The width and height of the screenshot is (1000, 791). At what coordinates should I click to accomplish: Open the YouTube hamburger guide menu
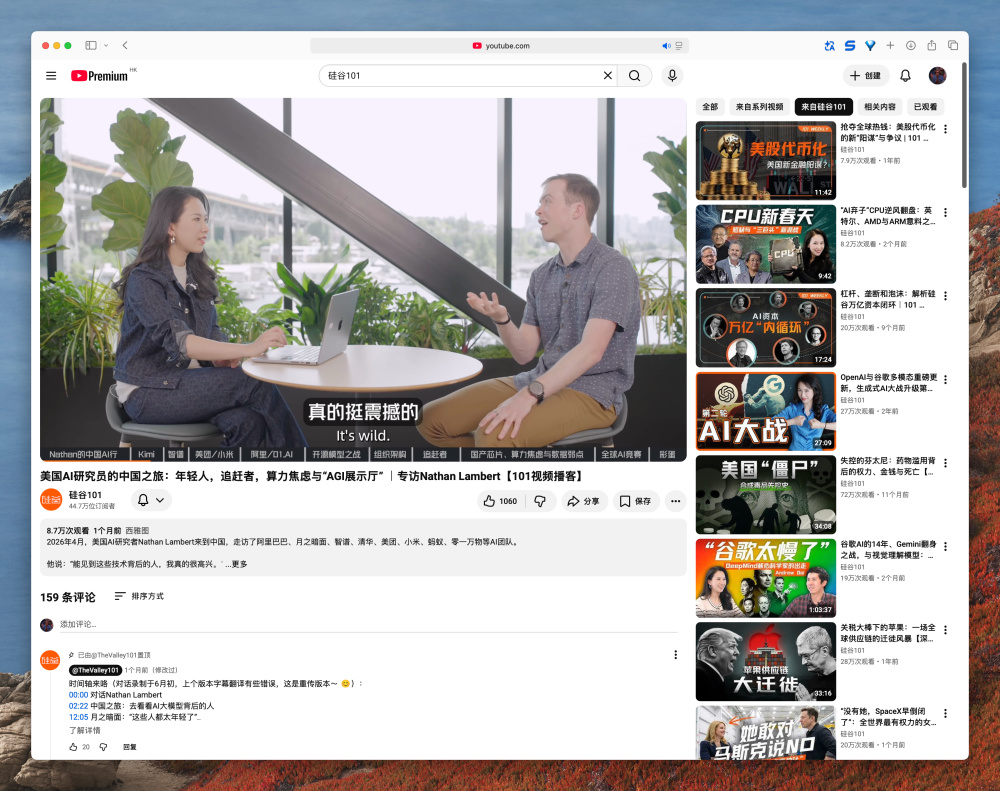coord(51,76)
